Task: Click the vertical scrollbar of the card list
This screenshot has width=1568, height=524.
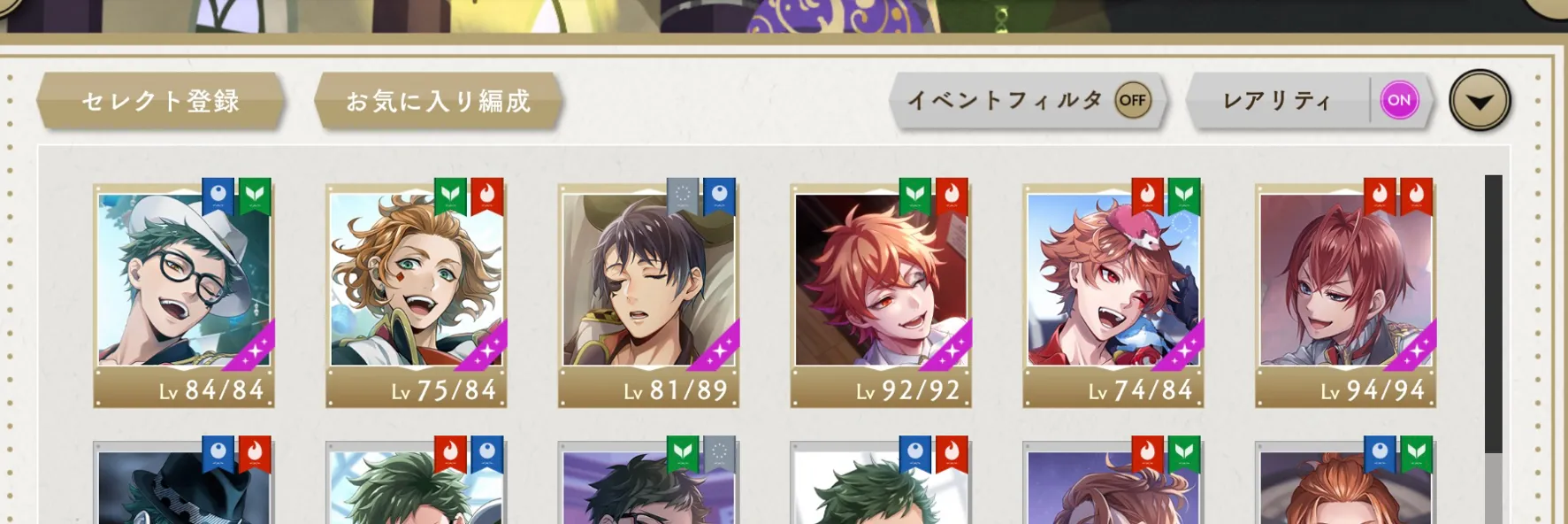Action: (1493, 349)
